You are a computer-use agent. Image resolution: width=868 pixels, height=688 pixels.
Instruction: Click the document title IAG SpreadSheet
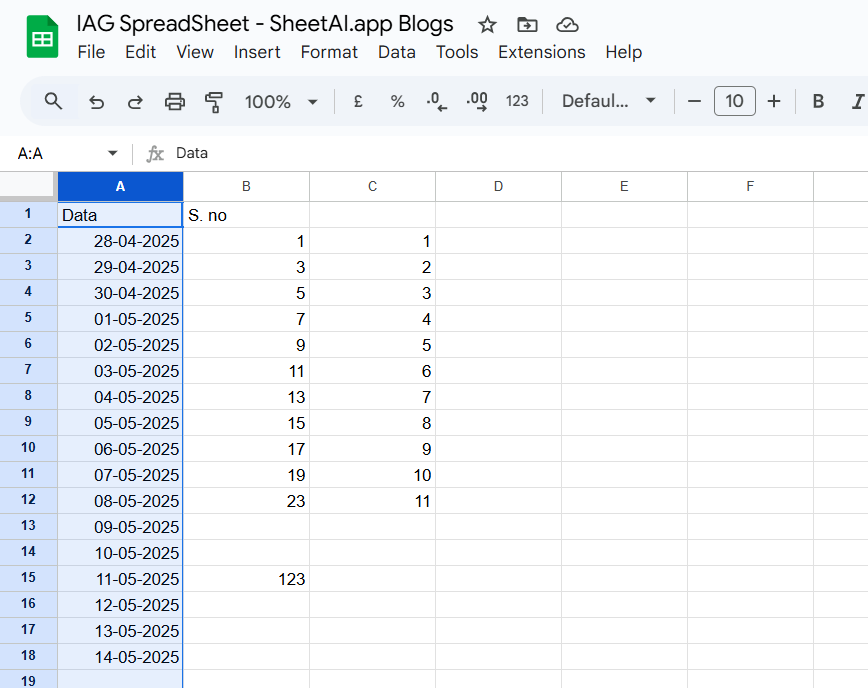click(x=265, y=24)
